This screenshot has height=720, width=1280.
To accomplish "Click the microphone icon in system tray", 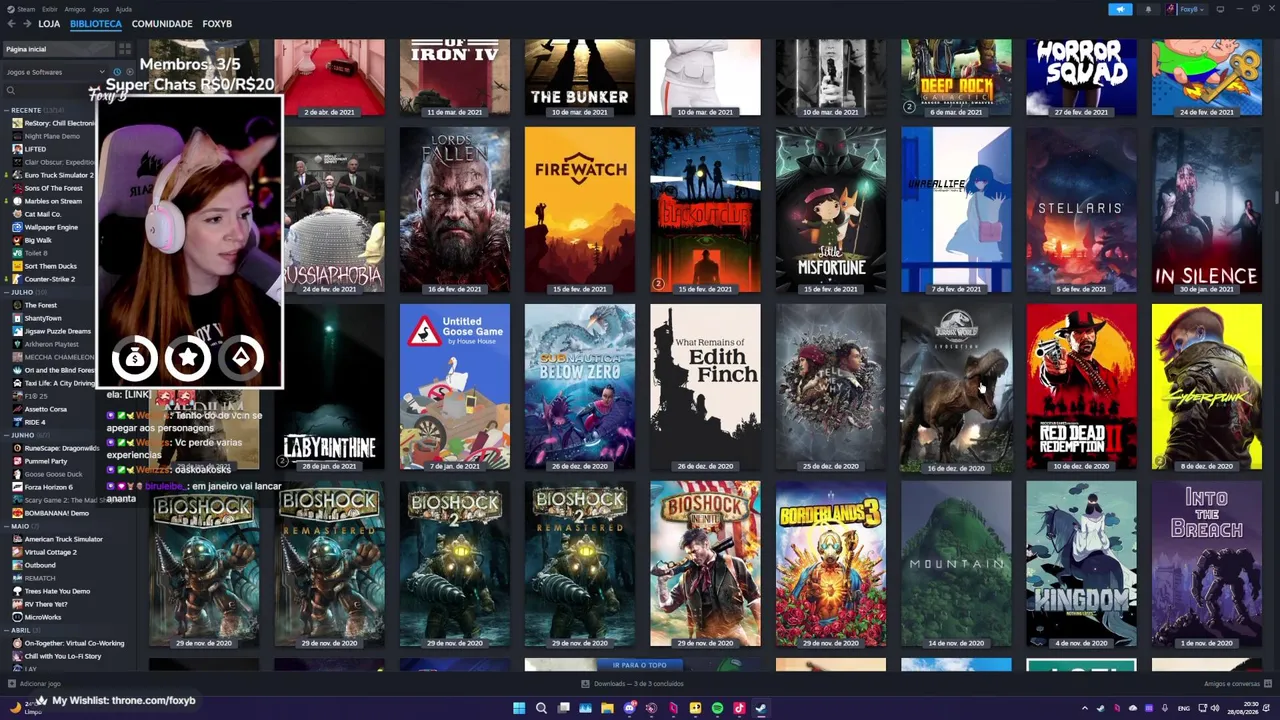I will [1165, 708].
